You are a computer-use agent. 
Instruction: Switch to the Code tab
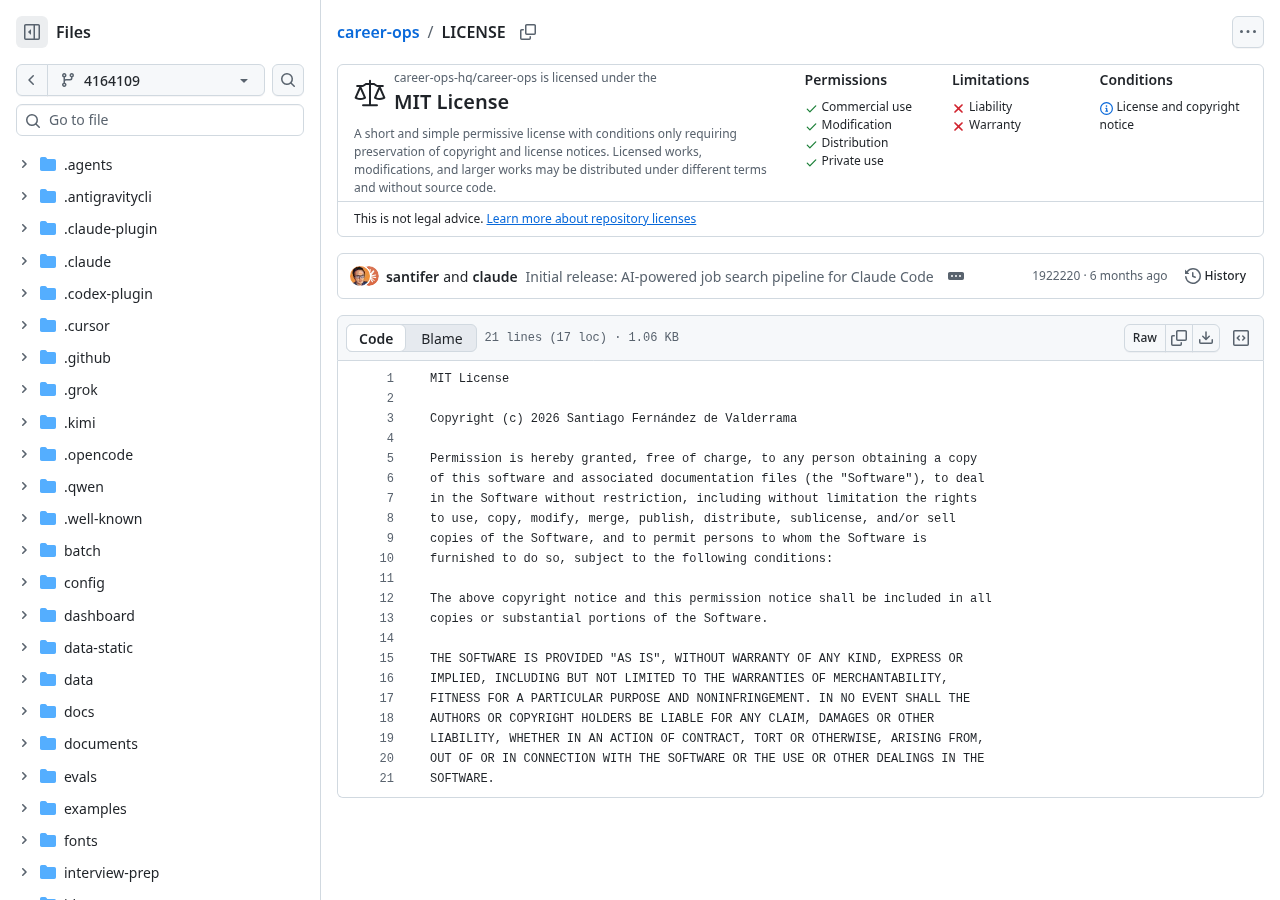click(376, 338)
